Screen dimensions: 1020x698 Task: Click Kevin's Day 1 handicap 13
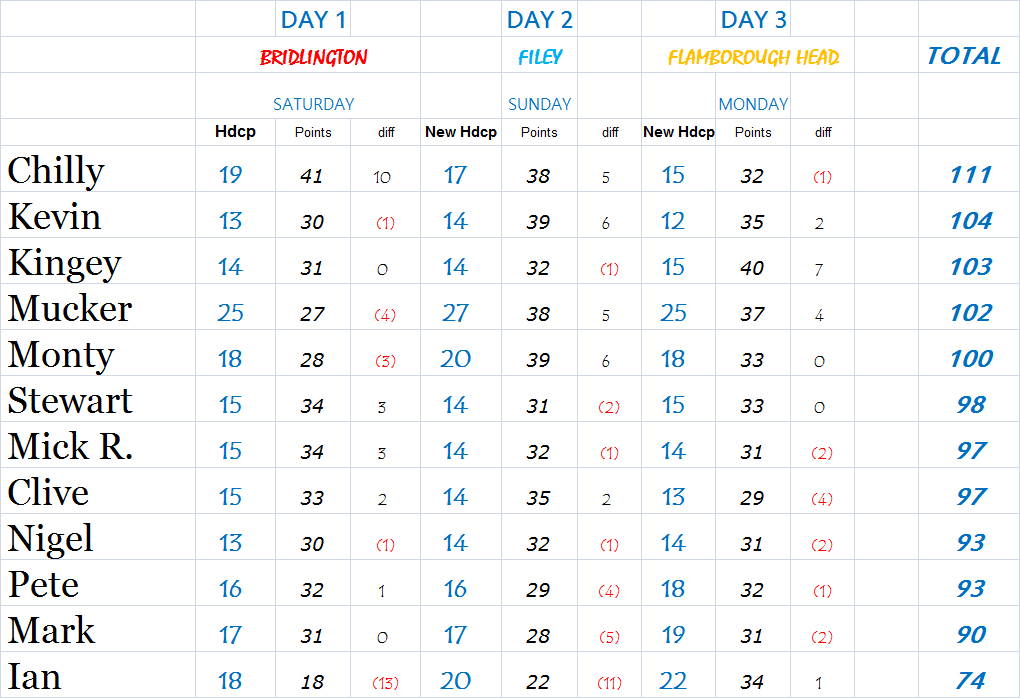click(230, 221)
